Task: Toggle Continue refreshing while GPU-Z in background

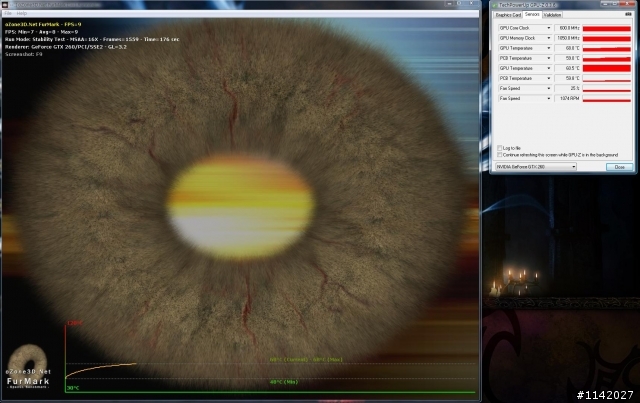Action: (500, 155)
